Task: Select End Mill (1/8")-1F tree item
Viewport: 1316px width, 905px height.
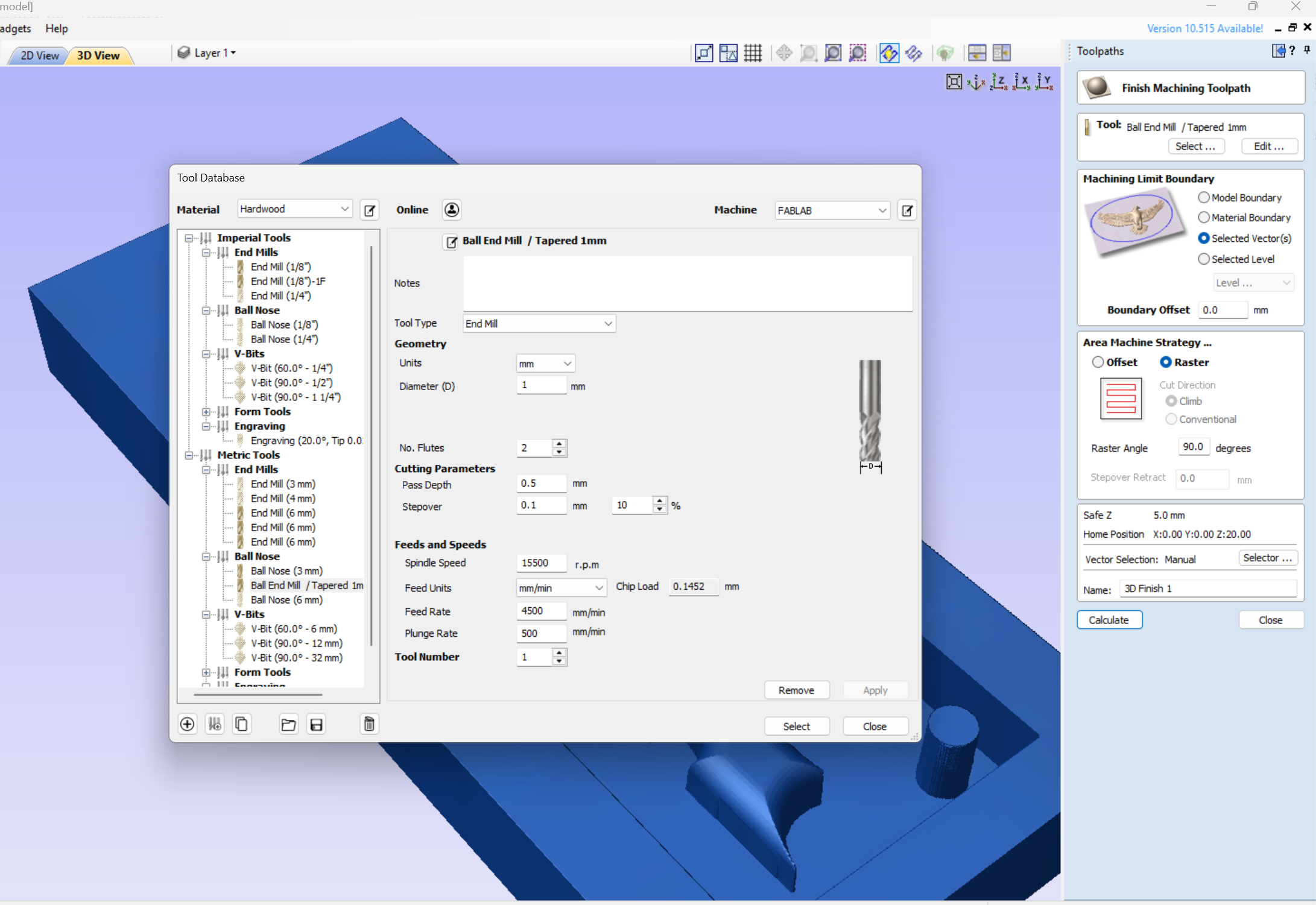Action: tap(288, 282)
